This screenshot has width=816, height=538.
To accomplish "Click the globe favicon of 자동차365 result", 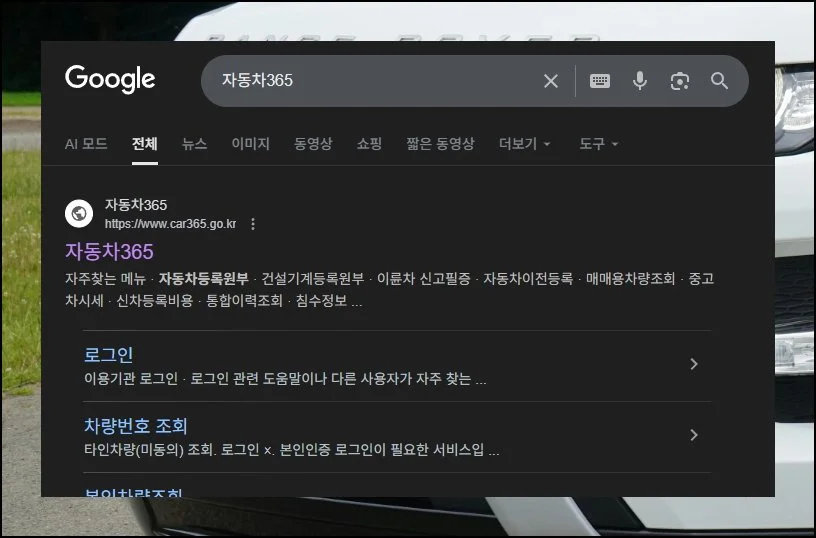I will tap(79, 213).
